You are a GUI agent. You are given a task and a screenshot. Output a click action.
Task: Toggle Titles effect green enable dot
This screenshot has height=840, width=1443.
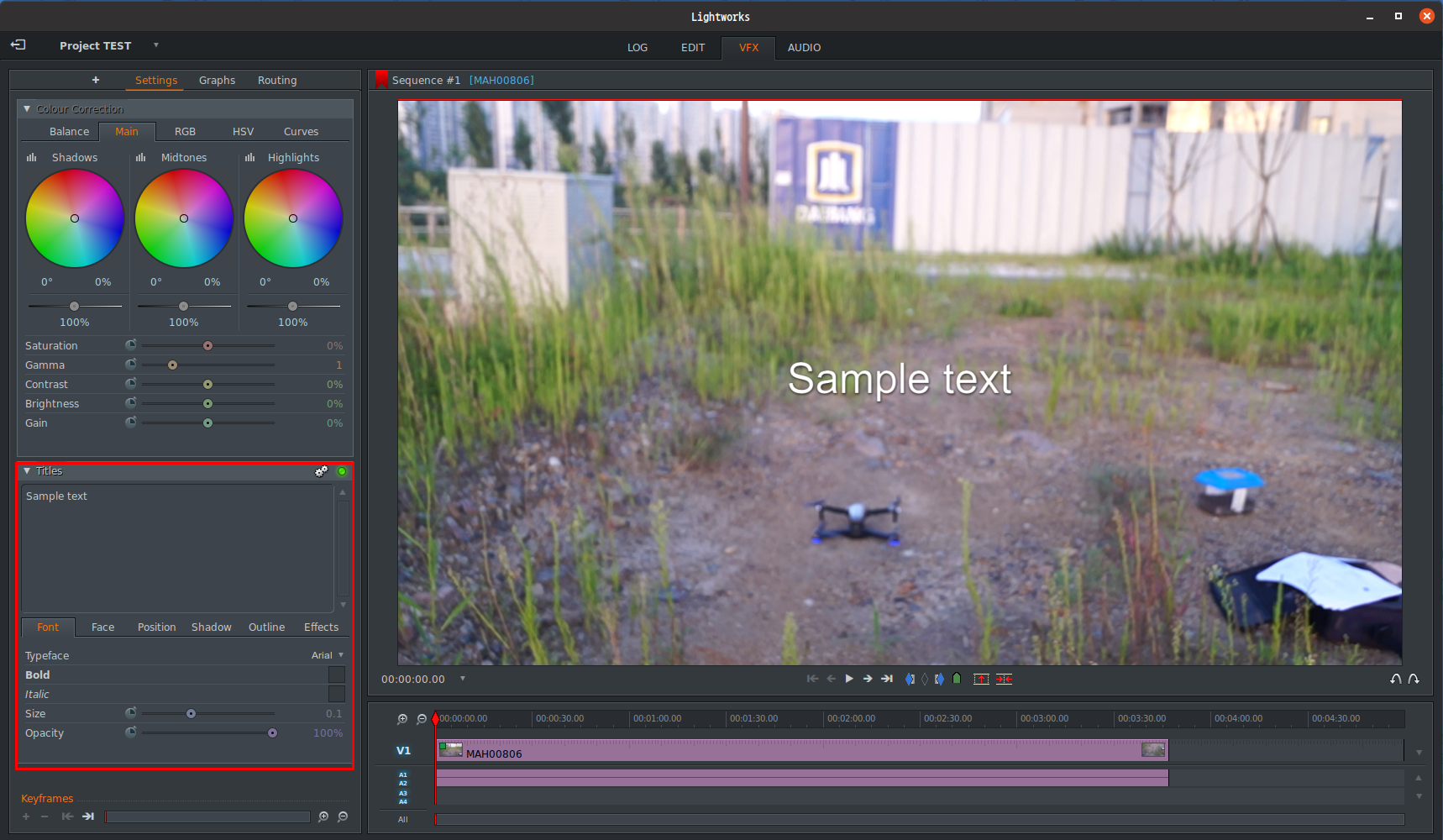tap(342, 471)
